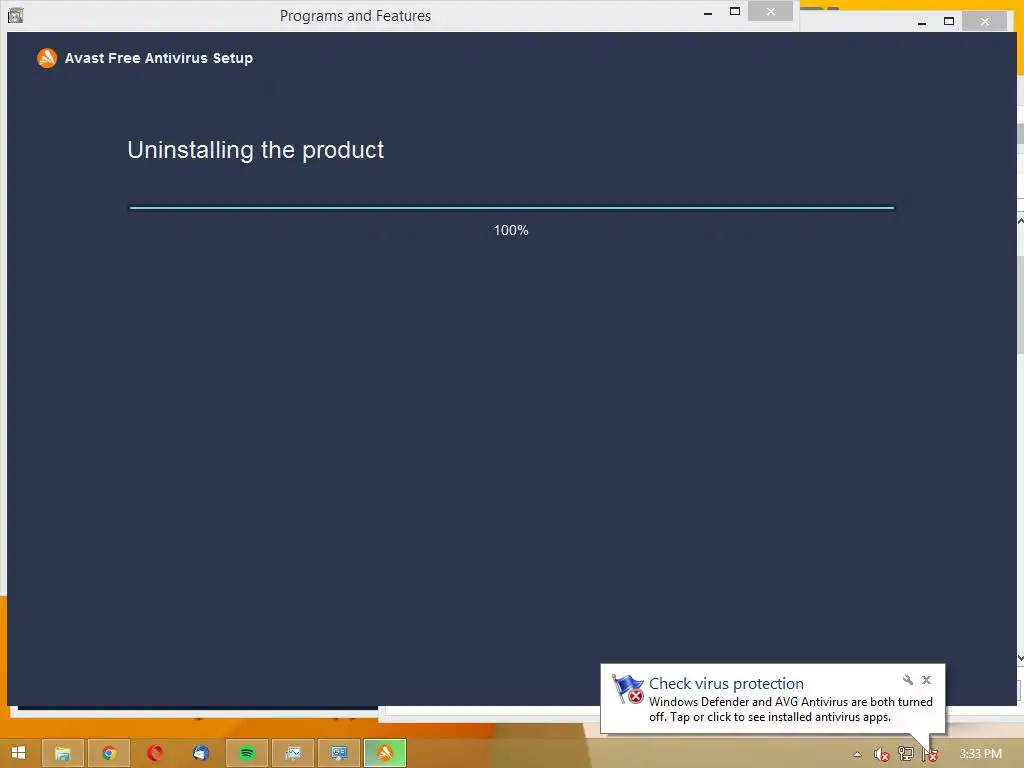Screen dimensions: 1024x768
Task: Minimize the Programs and Features window
Action: tap(708, 12)
